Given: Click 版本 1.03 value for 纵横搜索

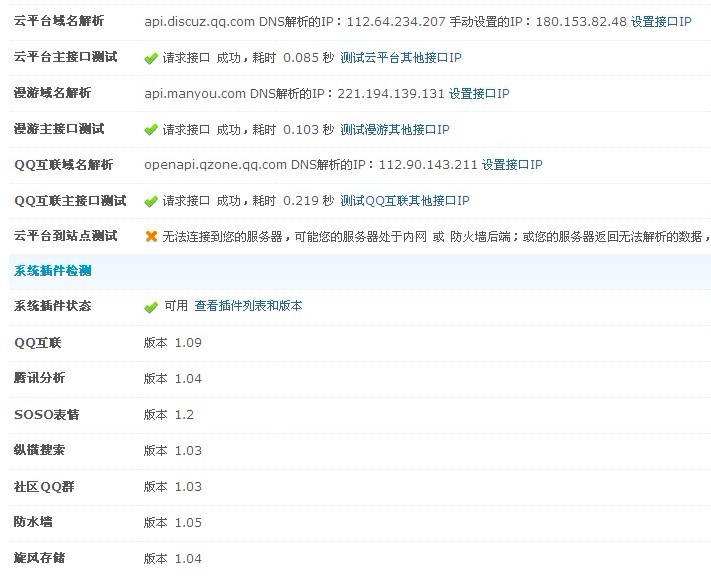Looking at the screenshot, I should [x=172, y=451].
